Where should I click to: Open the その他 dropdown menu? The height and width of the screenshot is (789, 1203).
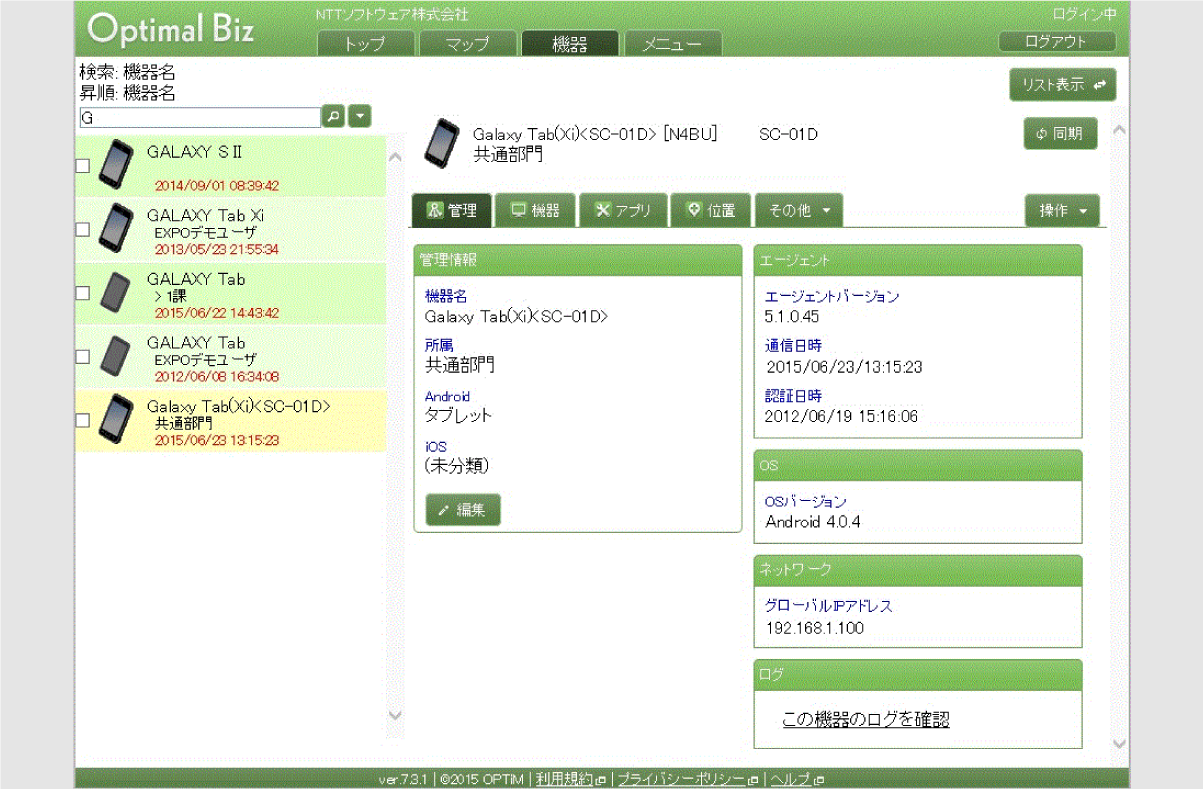click(x=798, y=210)
